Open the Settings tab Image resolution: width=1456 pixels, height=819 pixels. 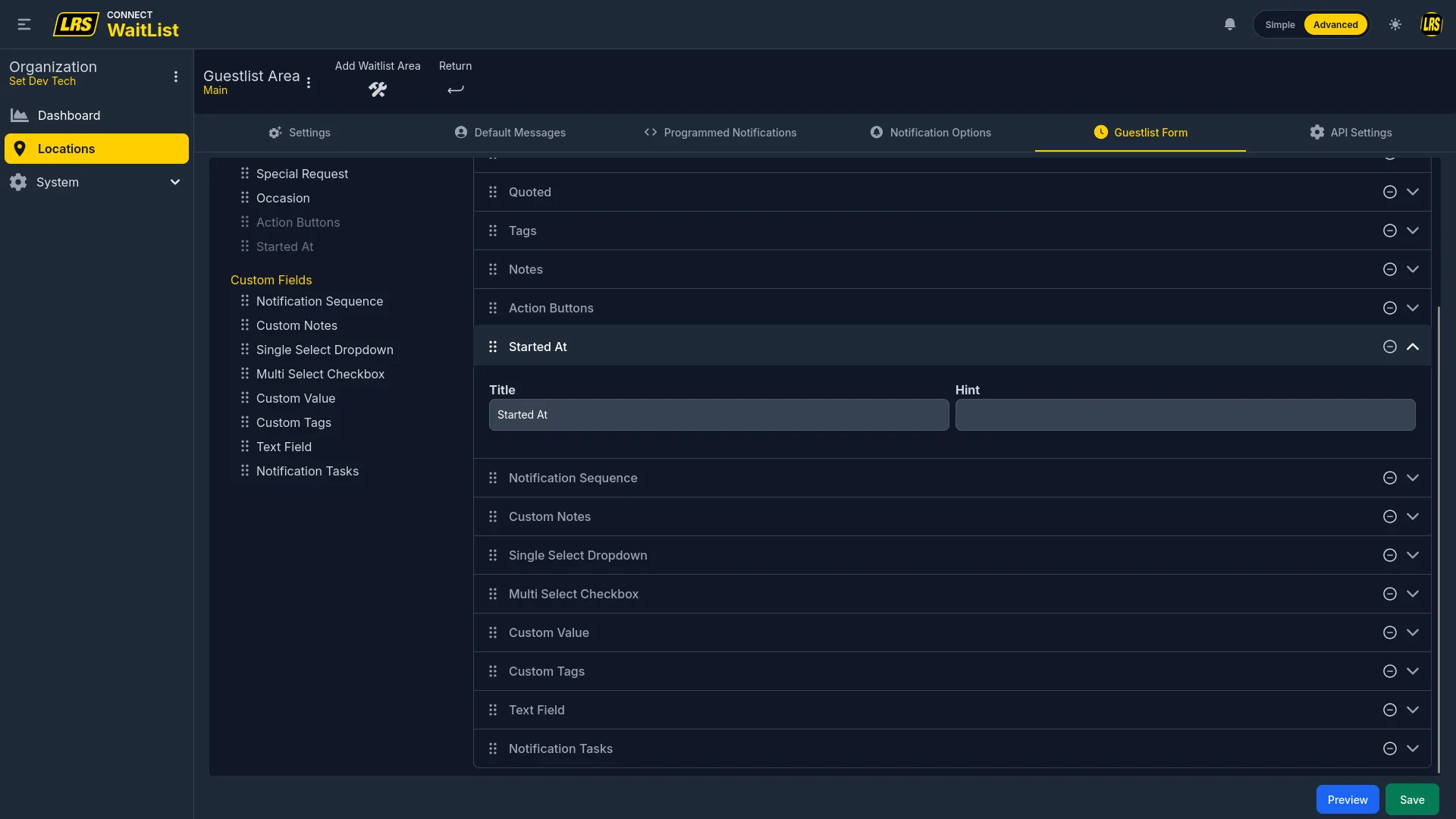[300, 133]
